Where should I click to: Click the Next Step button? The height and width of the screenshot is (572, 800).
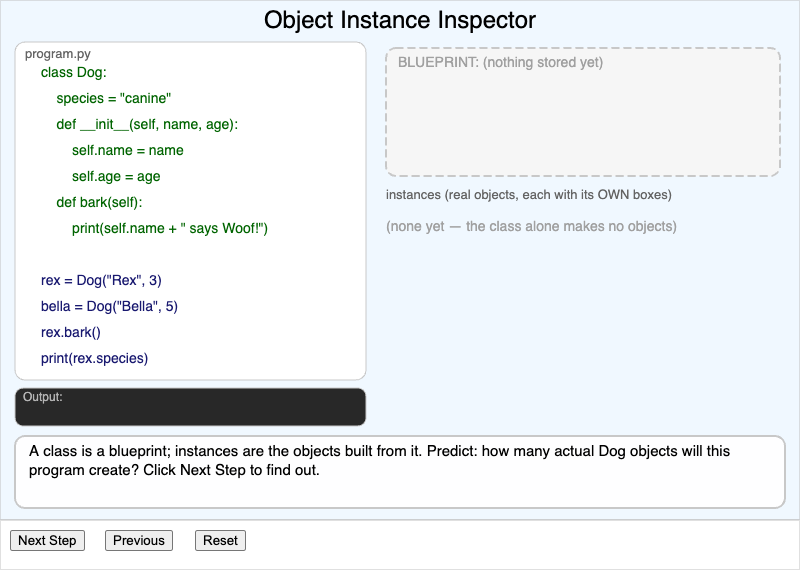[47, 540]
